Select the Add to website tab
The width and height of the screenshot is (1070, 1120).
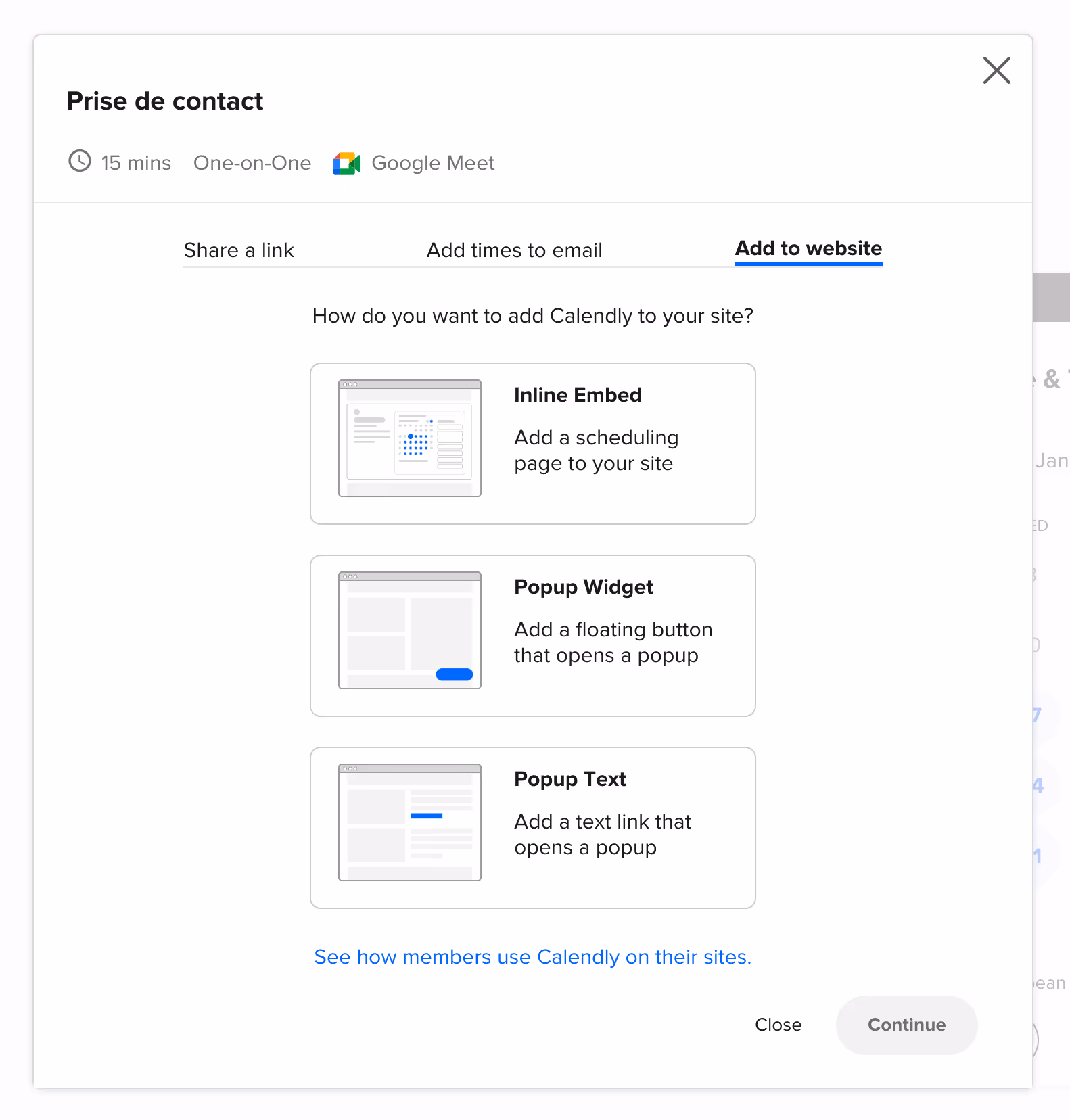tap(808, 248)
